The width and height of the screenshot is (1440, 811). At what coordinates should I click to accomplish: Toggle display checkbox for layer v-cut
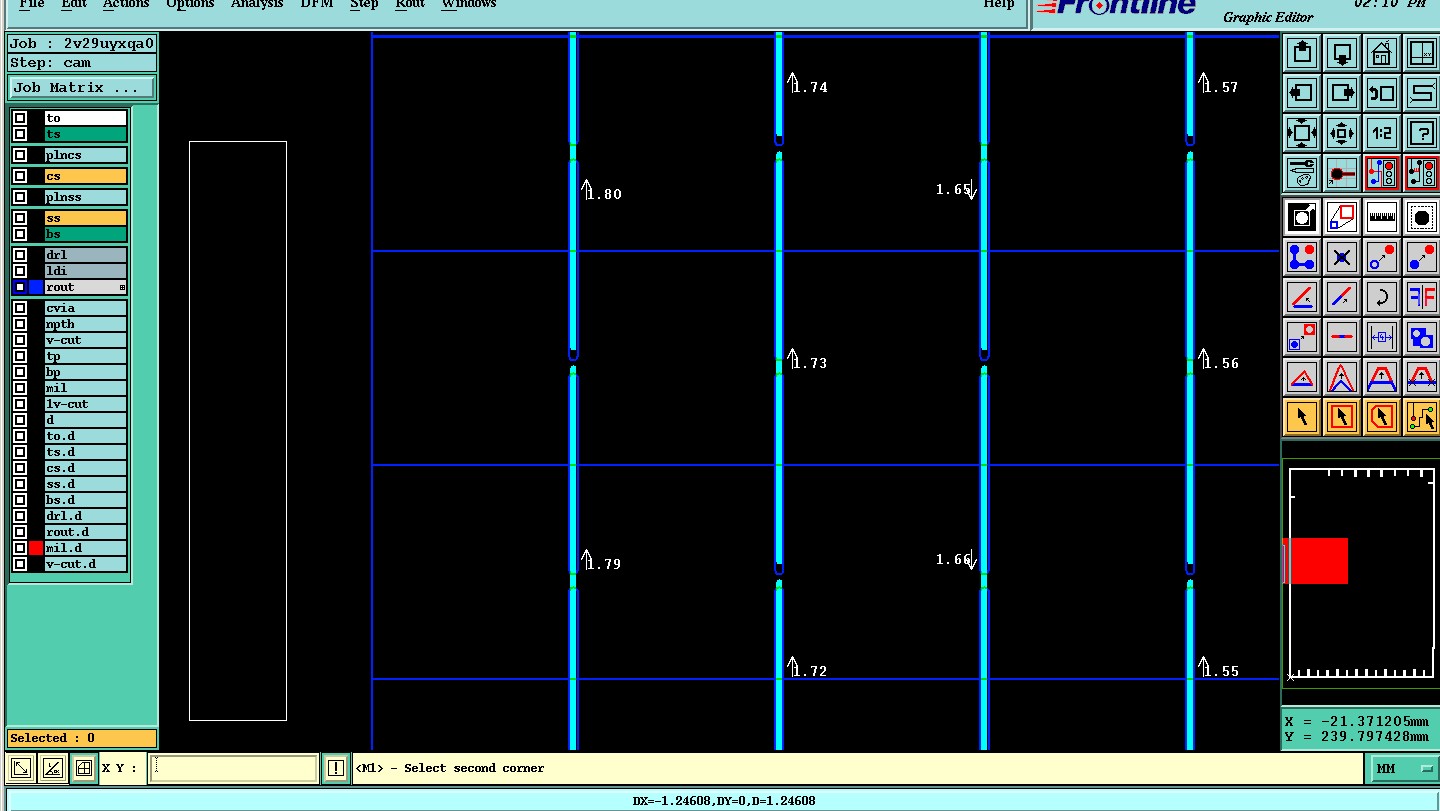pyautogui.click(x=20, y=340)
